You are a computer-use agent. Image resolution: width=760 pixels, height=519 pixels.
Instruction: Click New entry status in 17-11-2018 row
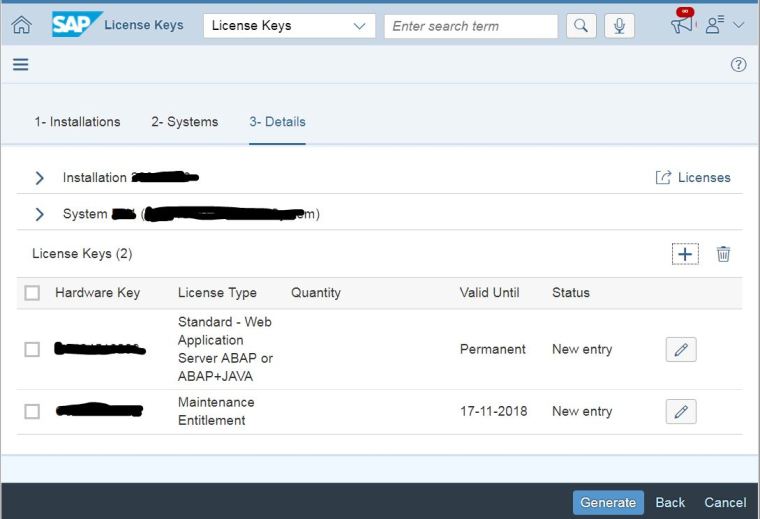(582, 411)
